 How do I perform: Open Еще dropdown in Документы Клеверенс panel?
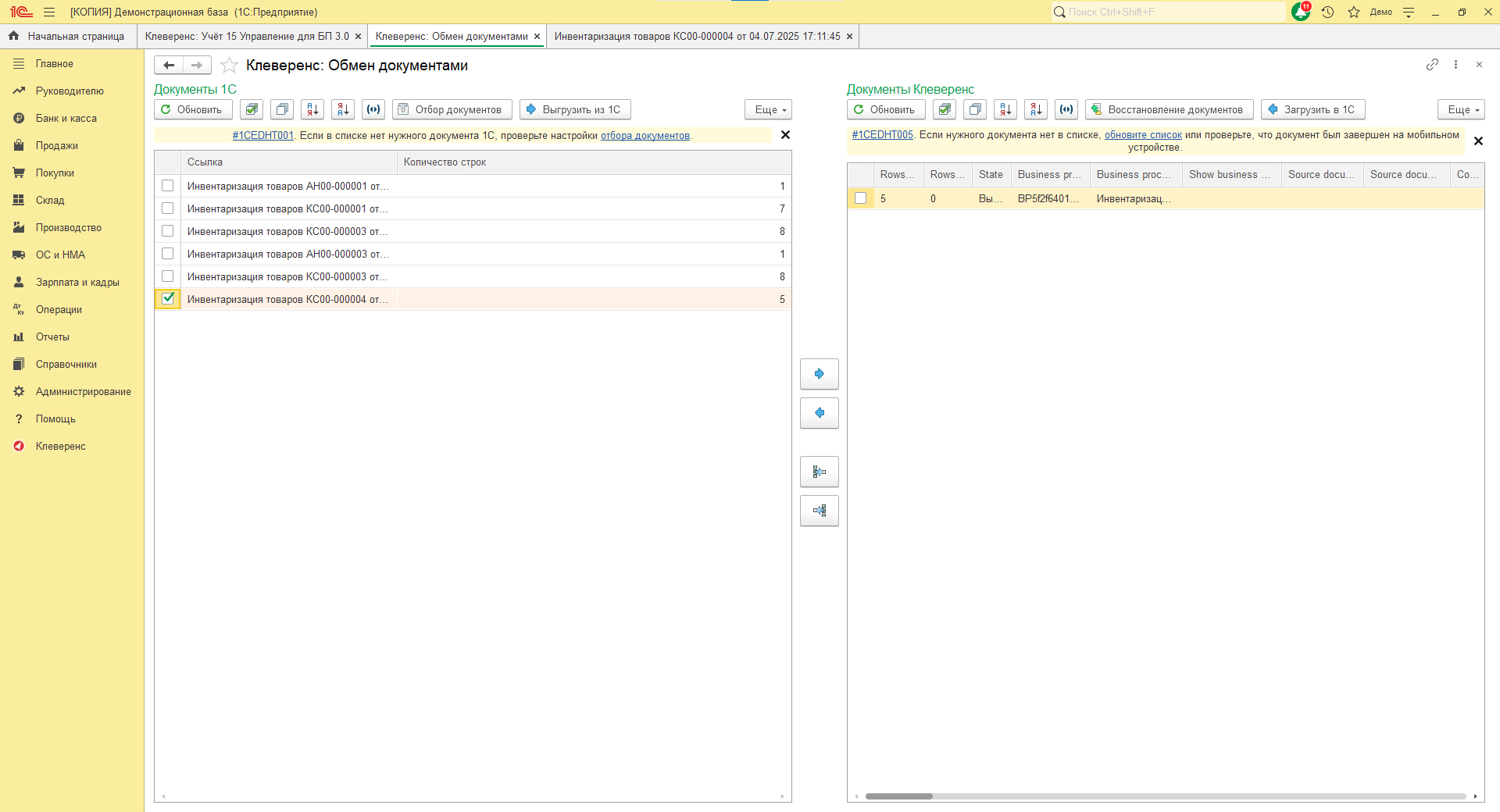pos(1462,110)
